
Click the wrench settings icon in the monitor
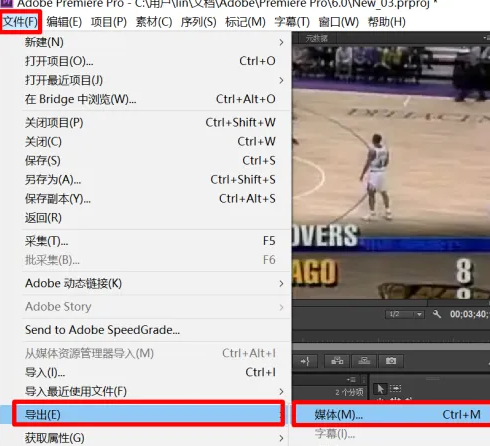pyautogui.click(x=437, y=314)
